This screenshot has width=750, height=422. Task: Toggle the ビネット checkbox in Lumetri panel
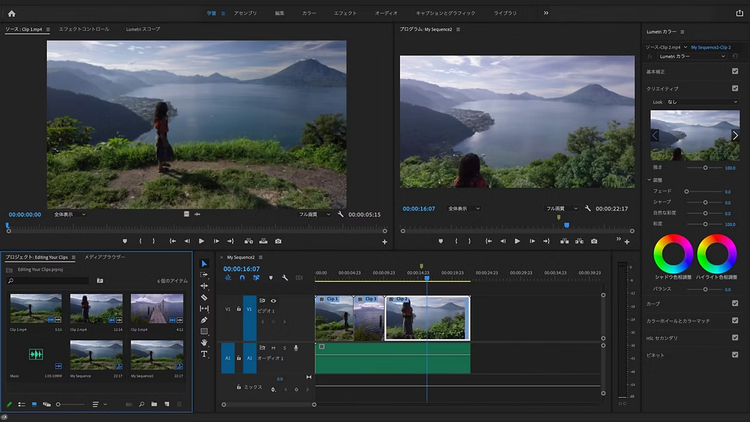pyautogui.click(x=735, y=355)
